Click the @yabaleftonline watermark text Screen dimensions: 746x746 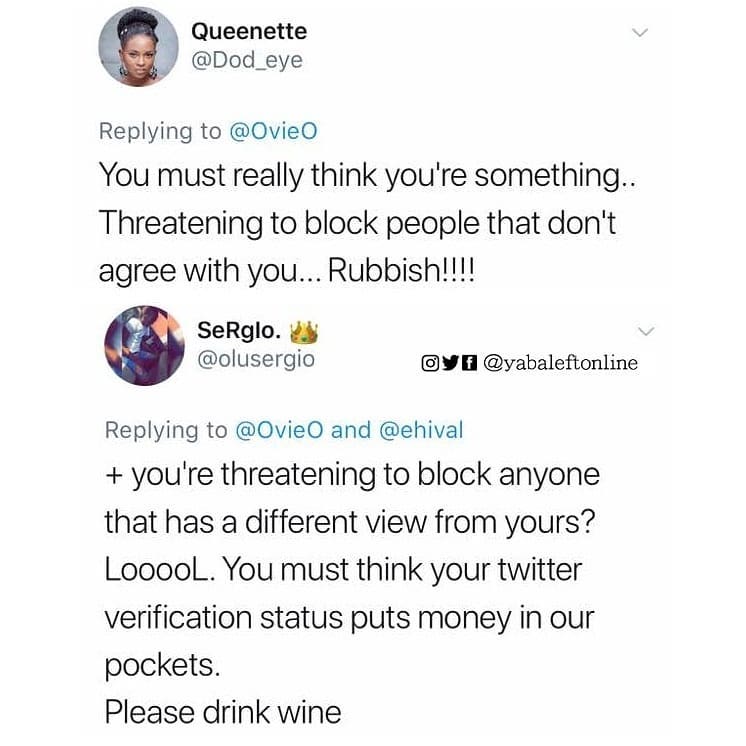click(x=560, y=363)
